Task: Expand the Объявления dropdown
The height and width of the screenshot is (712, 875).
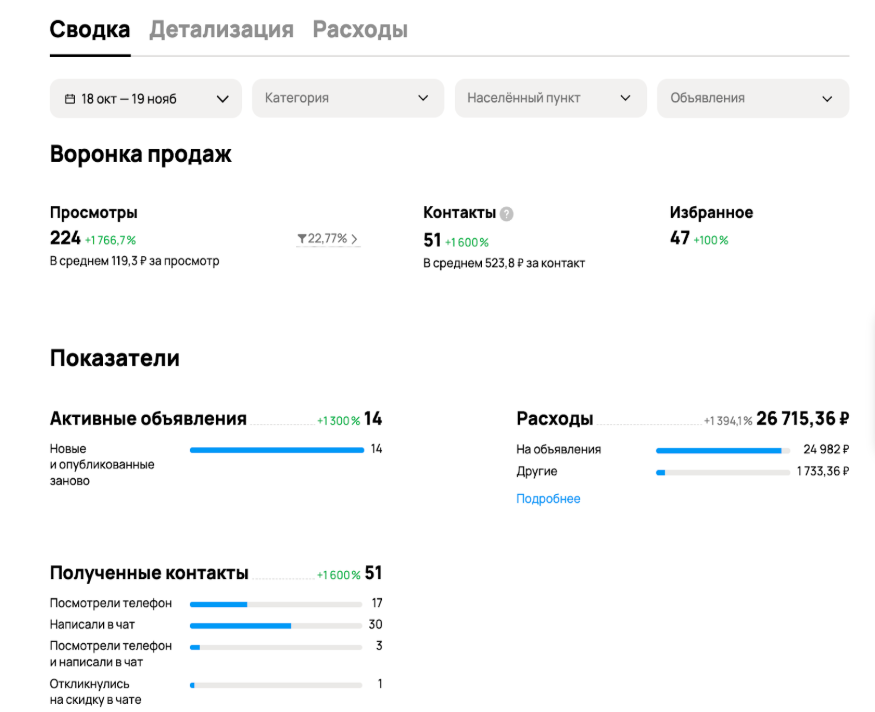Action: click(753, 98)
